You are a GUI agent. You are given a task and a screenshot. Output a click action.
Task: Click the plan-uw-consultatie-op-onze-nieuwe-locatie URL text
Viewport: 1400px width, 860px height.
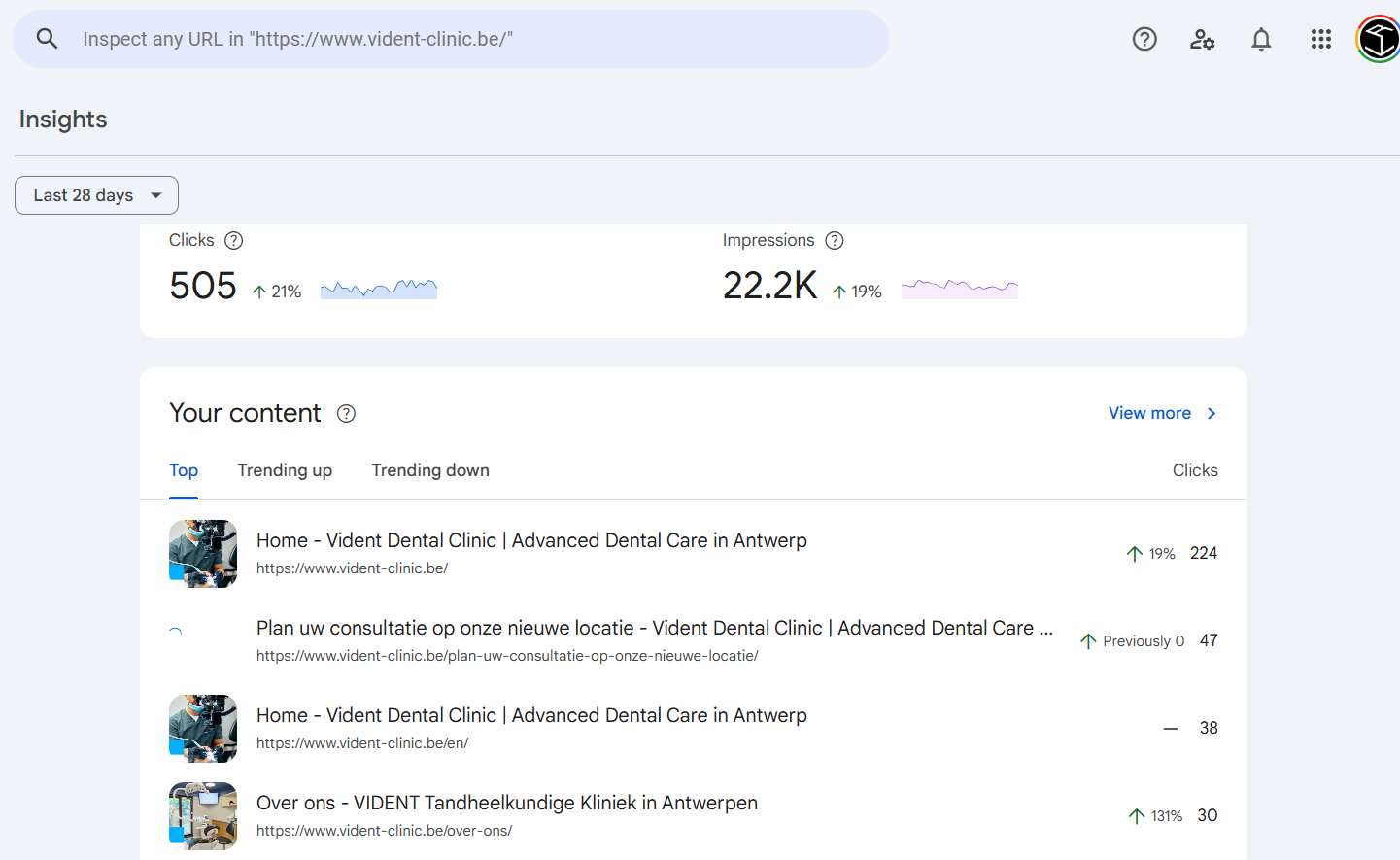tap(507, 656)
